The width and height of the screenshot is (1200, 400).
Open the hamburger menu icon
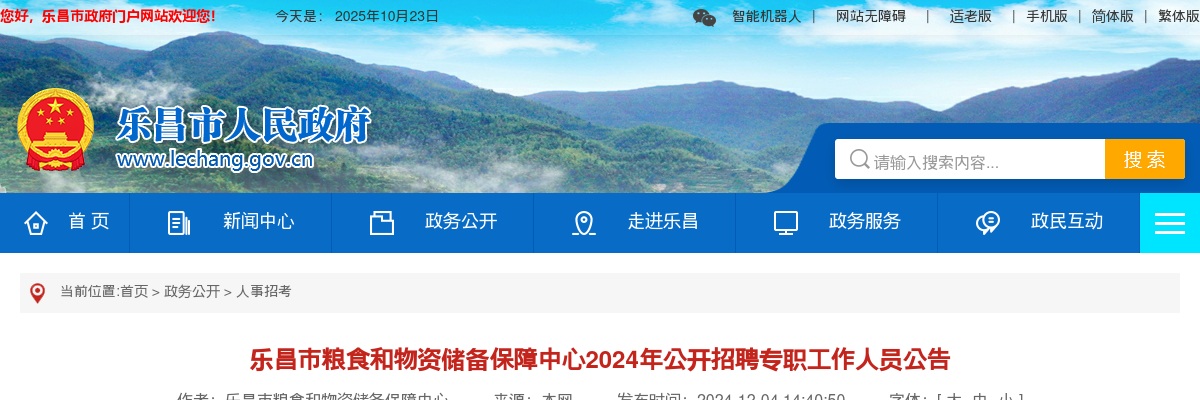(x=1169, y=223)
